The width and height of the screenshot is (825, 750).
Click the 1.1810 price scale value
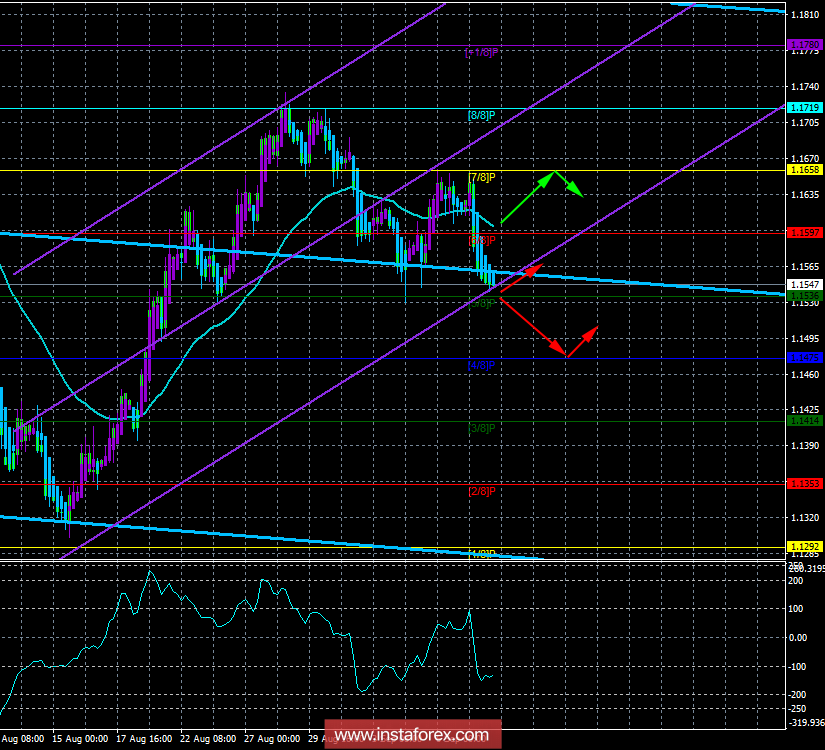[805, 15]
